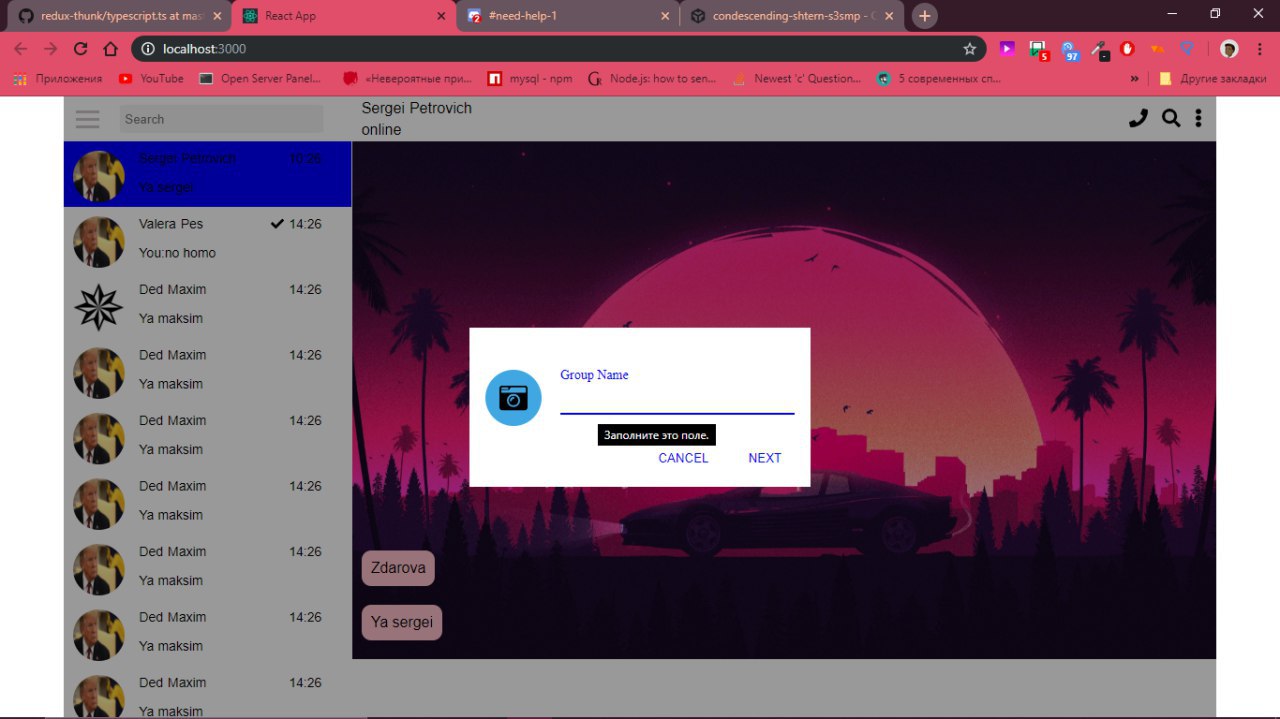Close the redux-thunk tab
The image size is (1280, 719).
[x=217, y=16]
